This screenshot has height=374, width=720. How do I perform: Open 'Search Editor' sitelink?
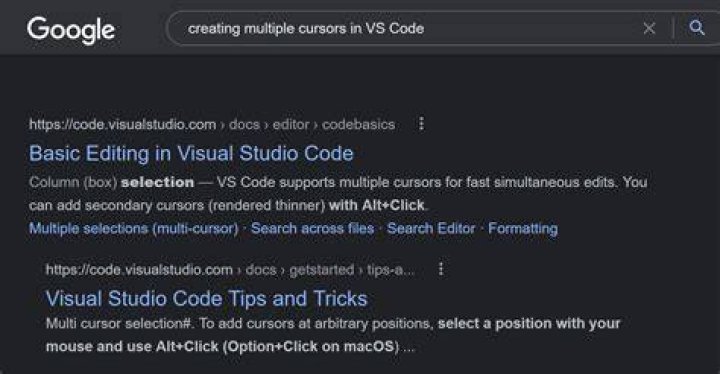431,228
